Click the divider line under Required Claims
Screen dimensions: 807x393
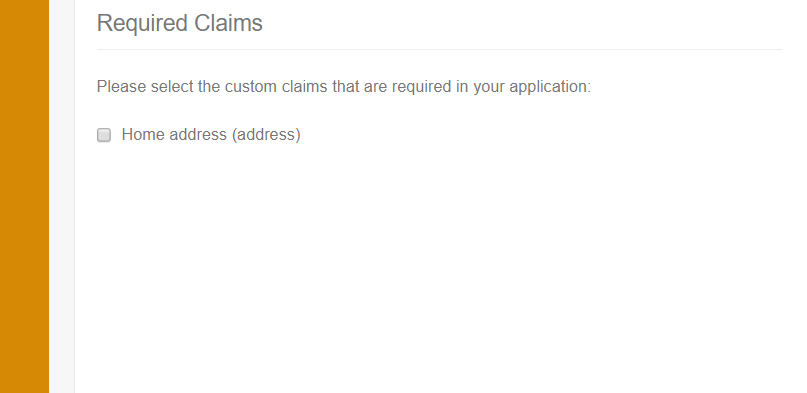click(x=439, y=49)
